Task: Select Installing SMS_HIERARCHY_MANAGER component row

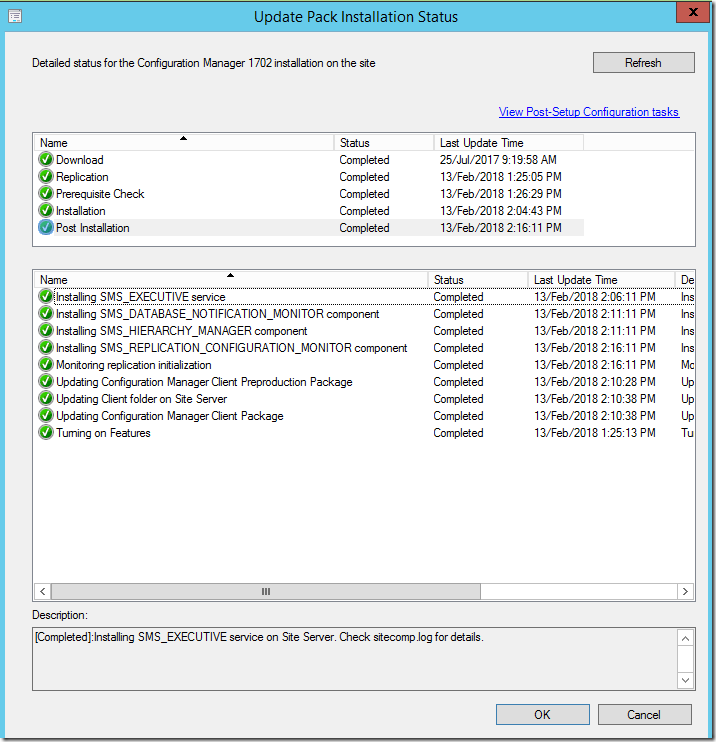Action: click(182, 331)
